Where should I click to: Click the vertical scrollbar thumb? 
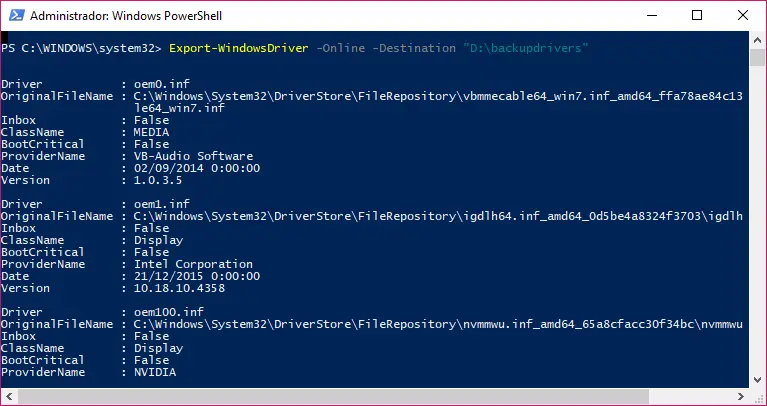coord(757,58)
